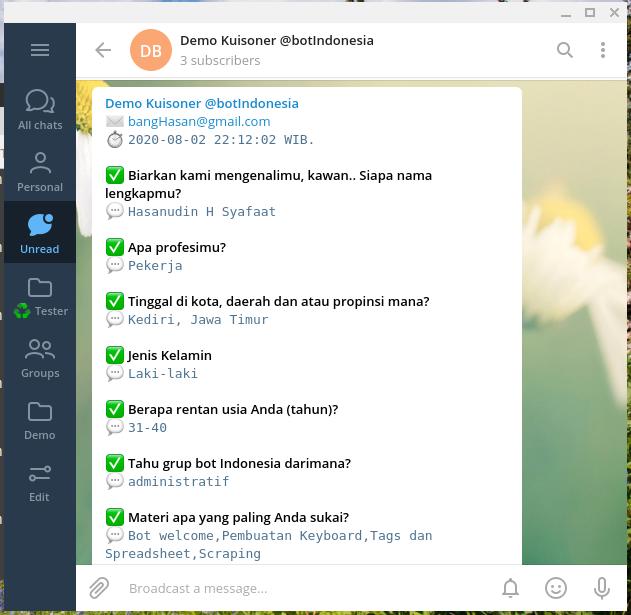This screenshot has height=615, width=631.
Task: Open the three-dot more options menu
Action: tap(602, 50)
